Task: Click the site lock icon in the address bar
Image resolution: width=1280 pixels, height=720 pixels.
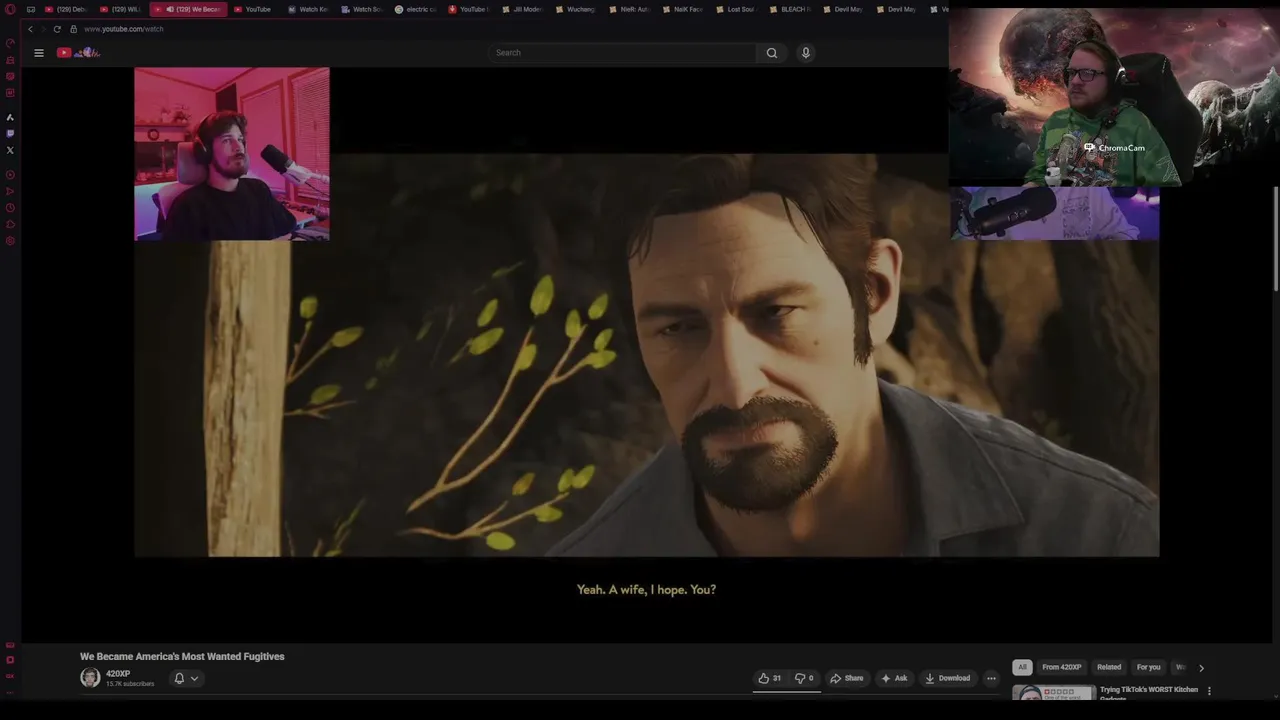Action: (x=73, y=29)
